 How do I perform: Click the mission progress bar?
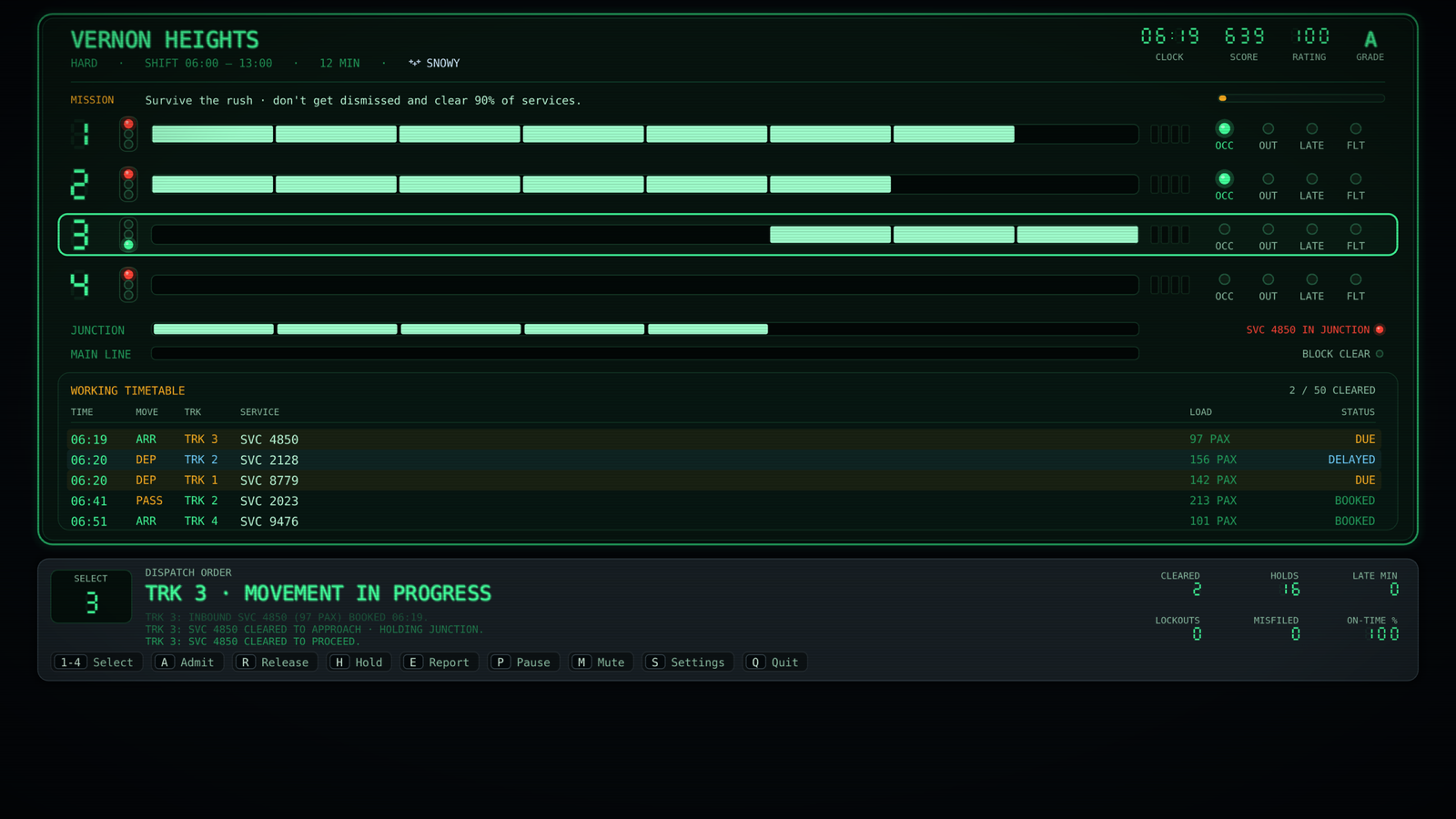tap(1301, 98)
